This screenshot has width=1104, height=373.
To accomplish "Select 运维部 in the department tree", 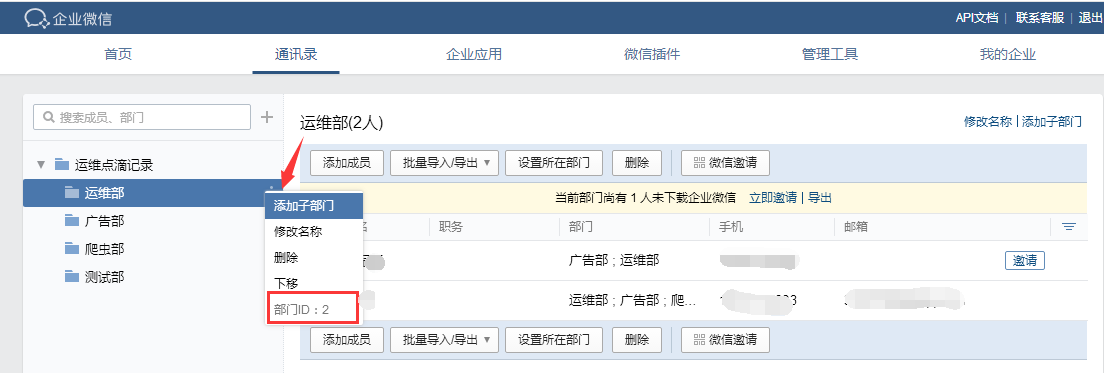I will (104, 192).
